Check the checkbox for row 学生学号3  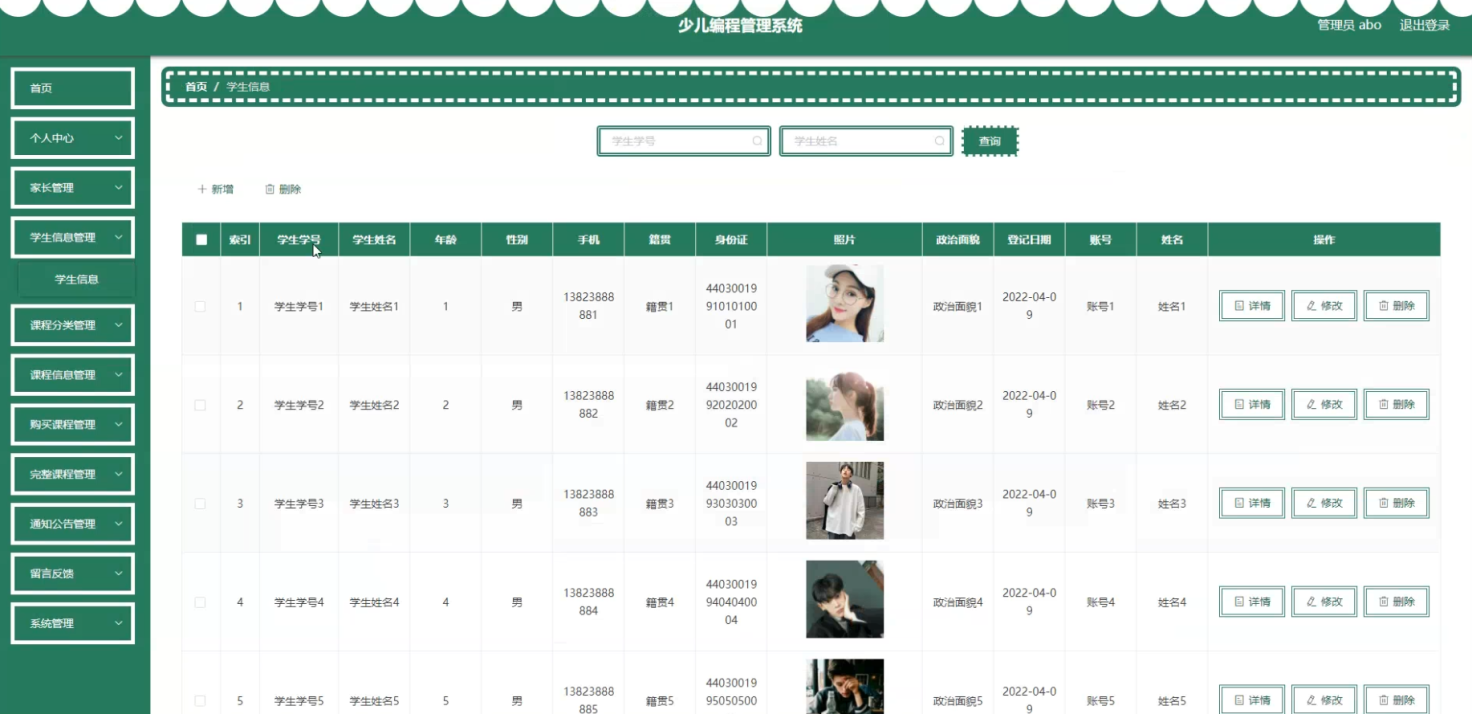coord(200,503)
